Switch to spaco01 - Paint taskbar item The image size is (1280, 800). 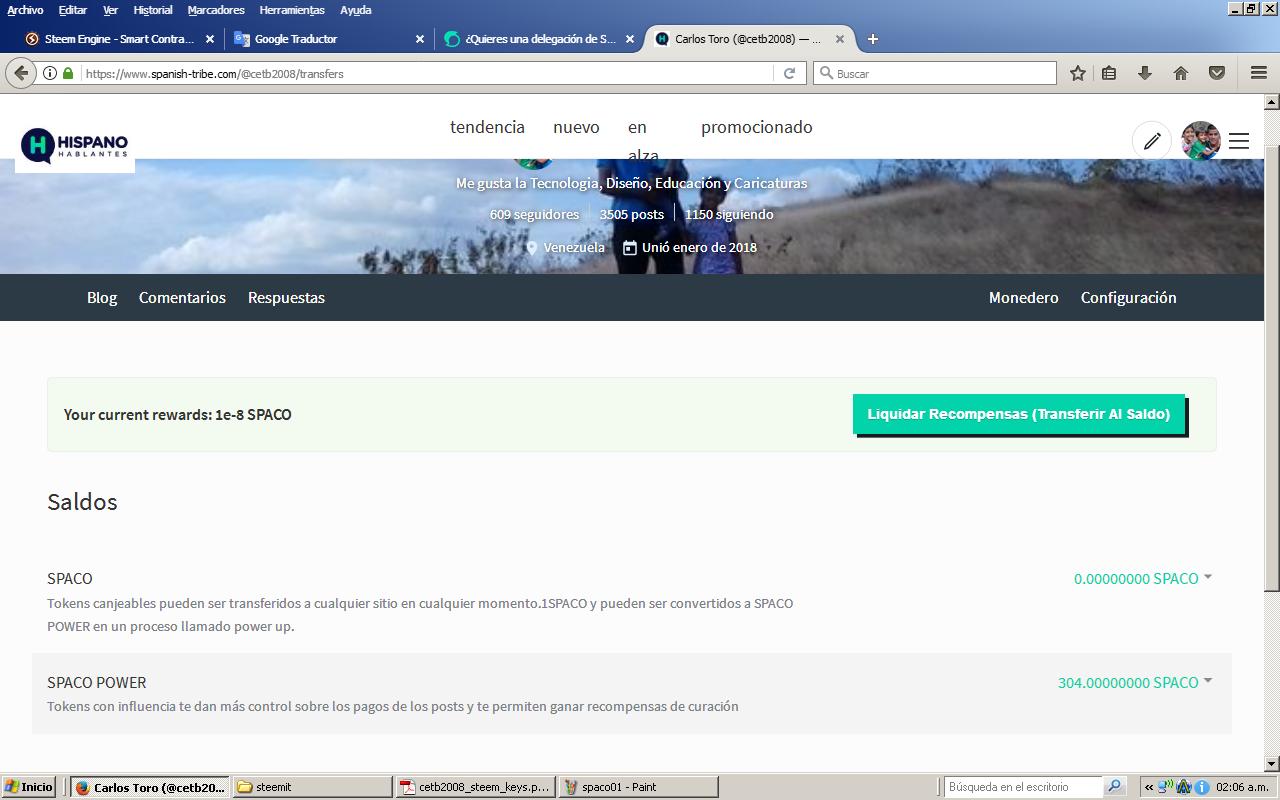[x=638, y=787]
